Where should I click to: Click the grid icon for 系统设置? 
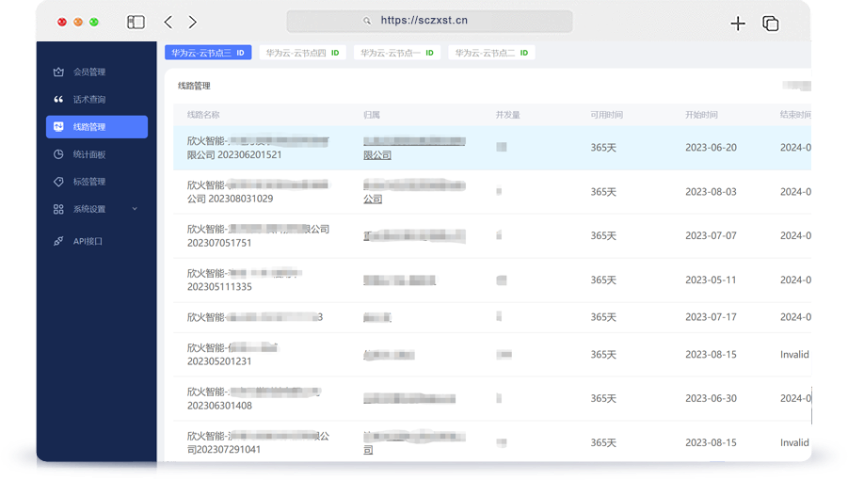tap(58, 209)
